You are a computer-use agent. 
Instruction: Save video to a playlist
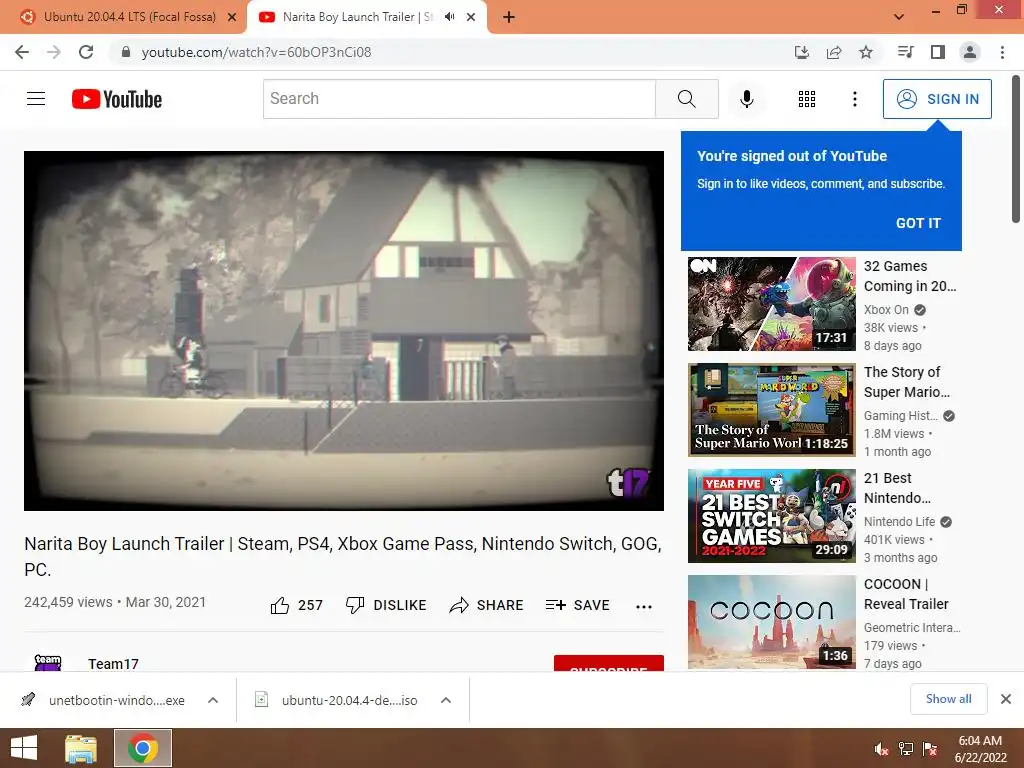click(577, 605)
